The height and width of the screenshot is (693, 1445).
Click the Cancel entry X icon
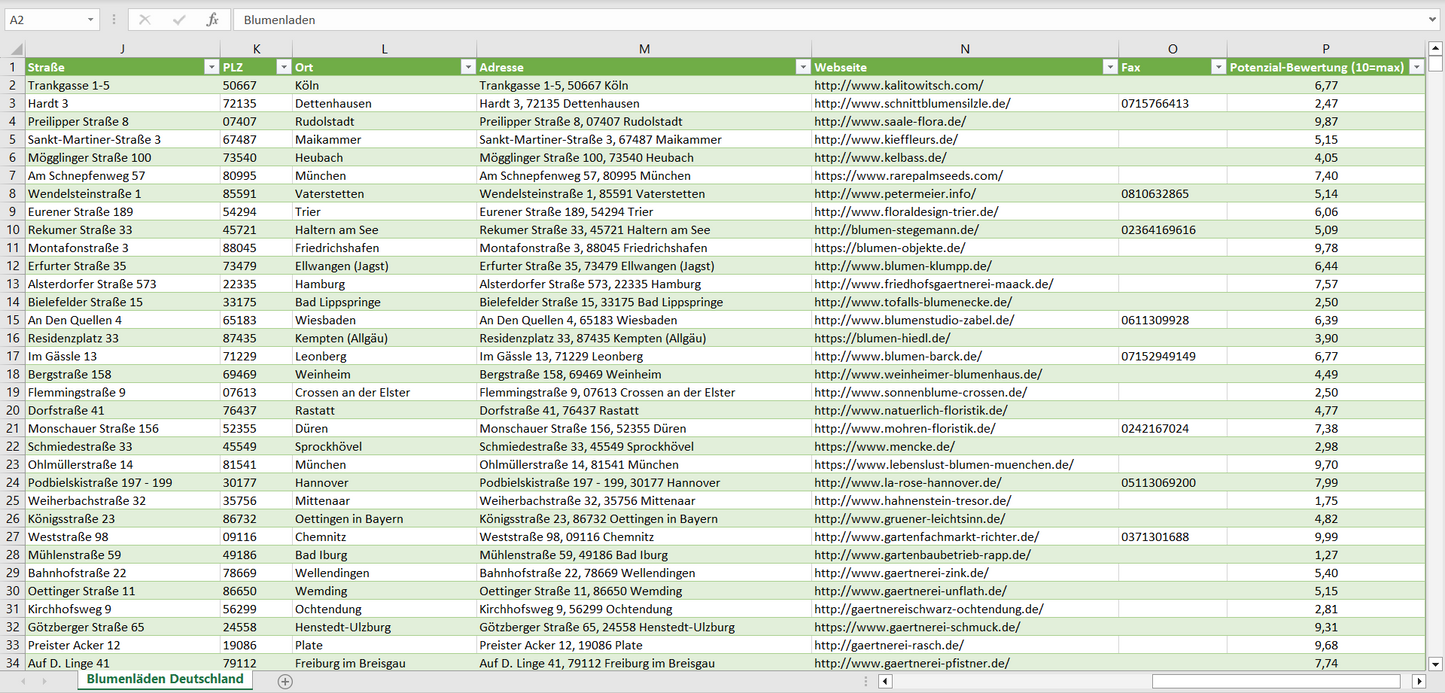pyautogui.click(x=145, y=20)
